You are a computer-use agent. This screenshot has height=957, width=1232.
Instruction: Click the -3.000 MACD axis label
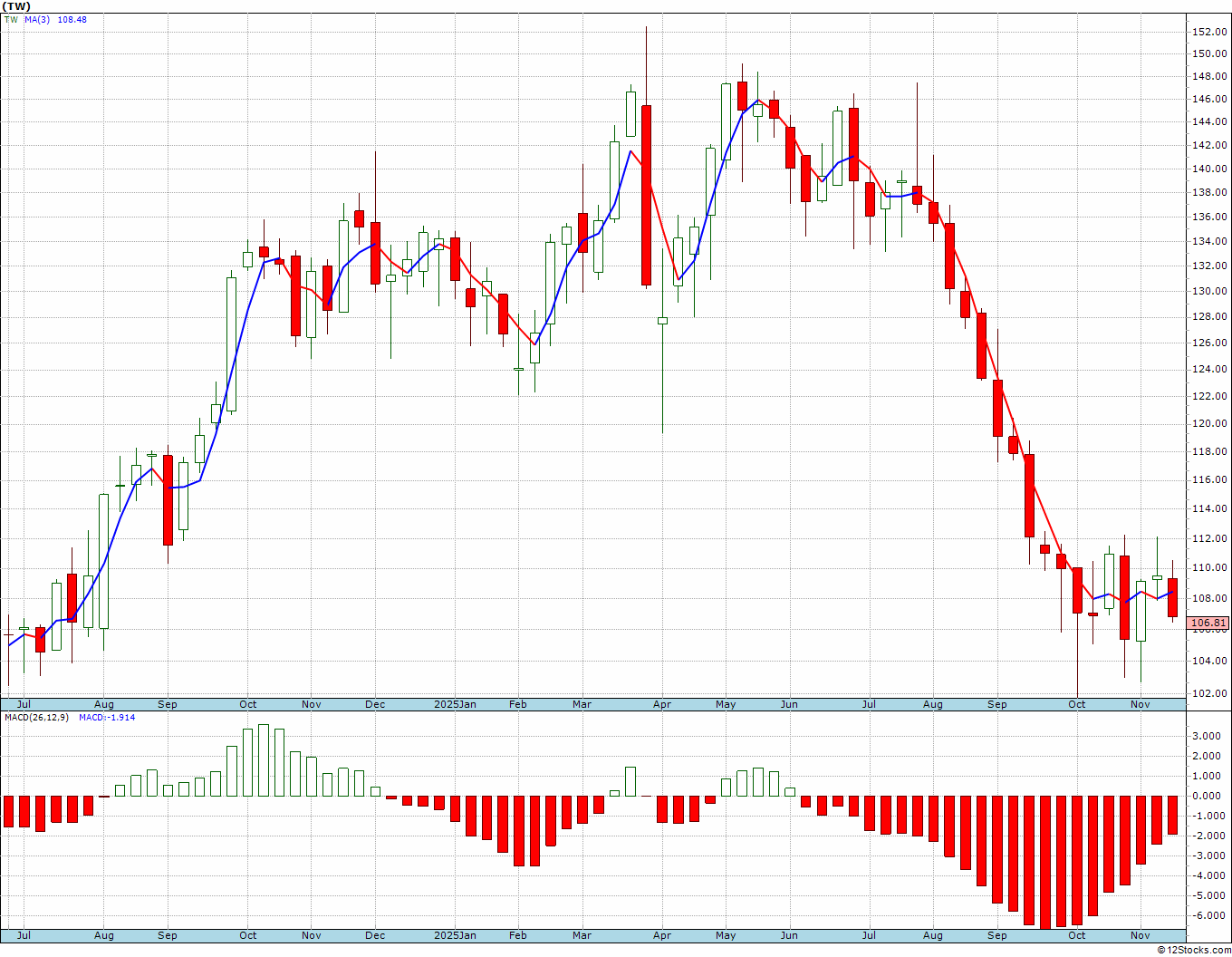[x=1207, y=855]
